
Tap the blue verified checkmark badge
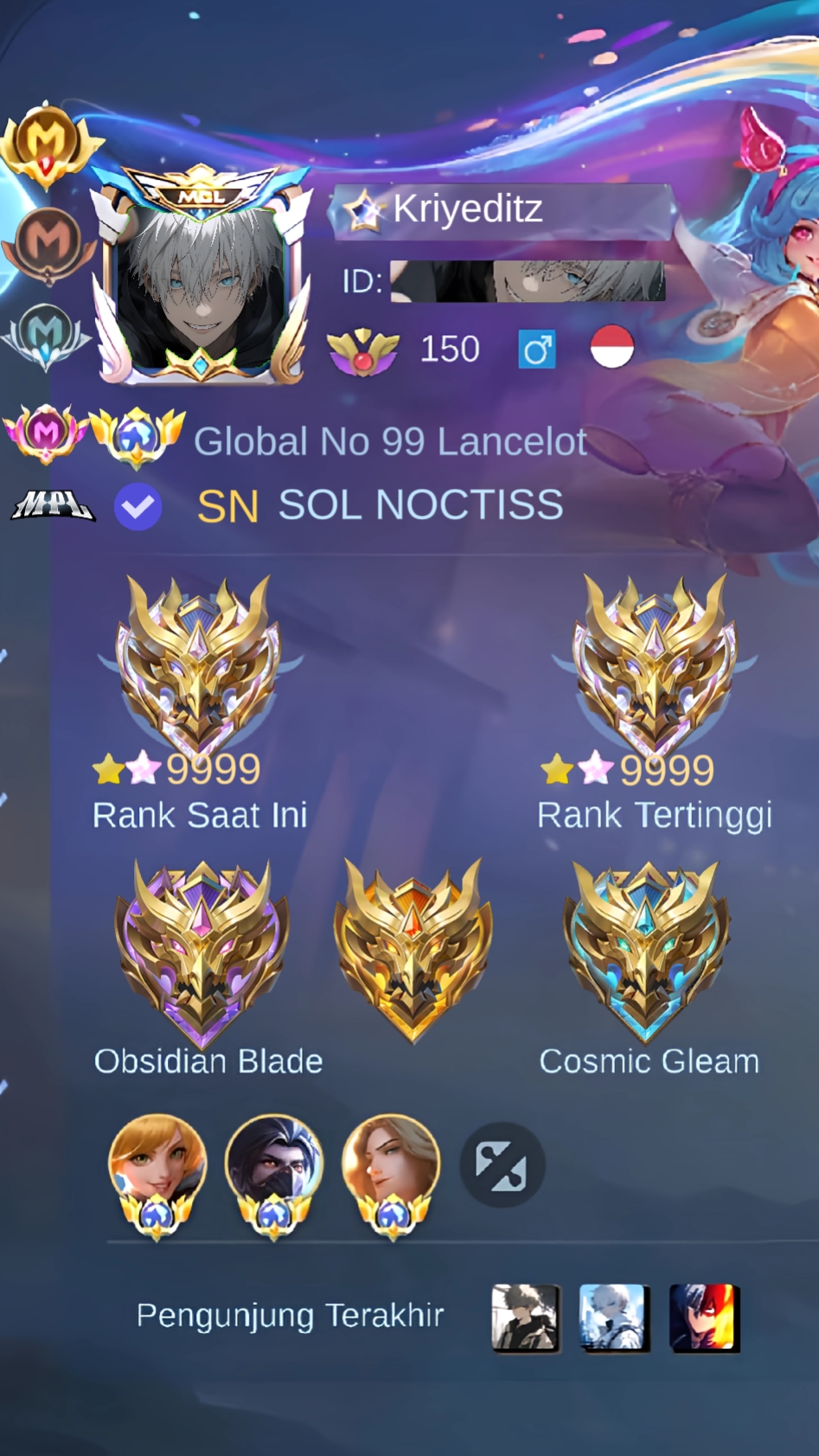click(138, 507)
